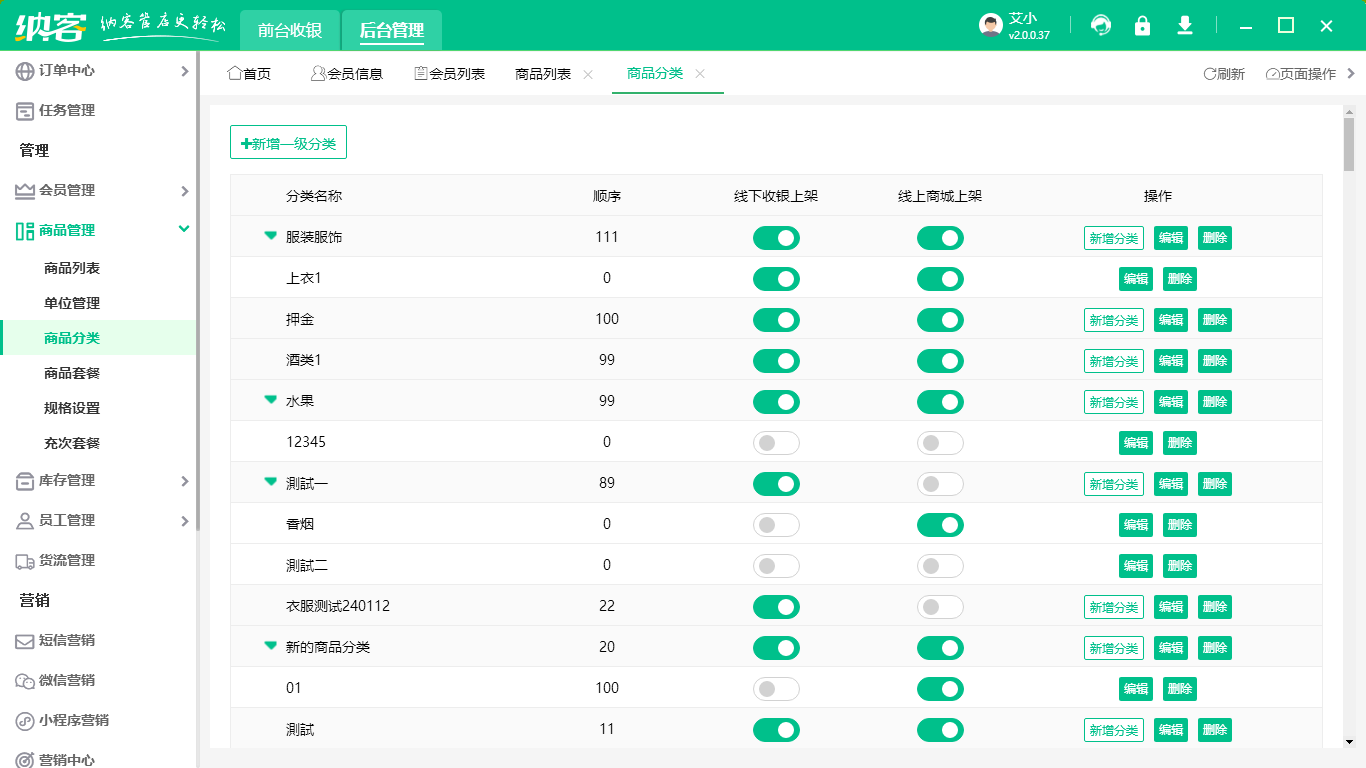Click the refresh icon in tab bar
The width and height of the screenshot is (1366, 768).
pos(1209,74)
